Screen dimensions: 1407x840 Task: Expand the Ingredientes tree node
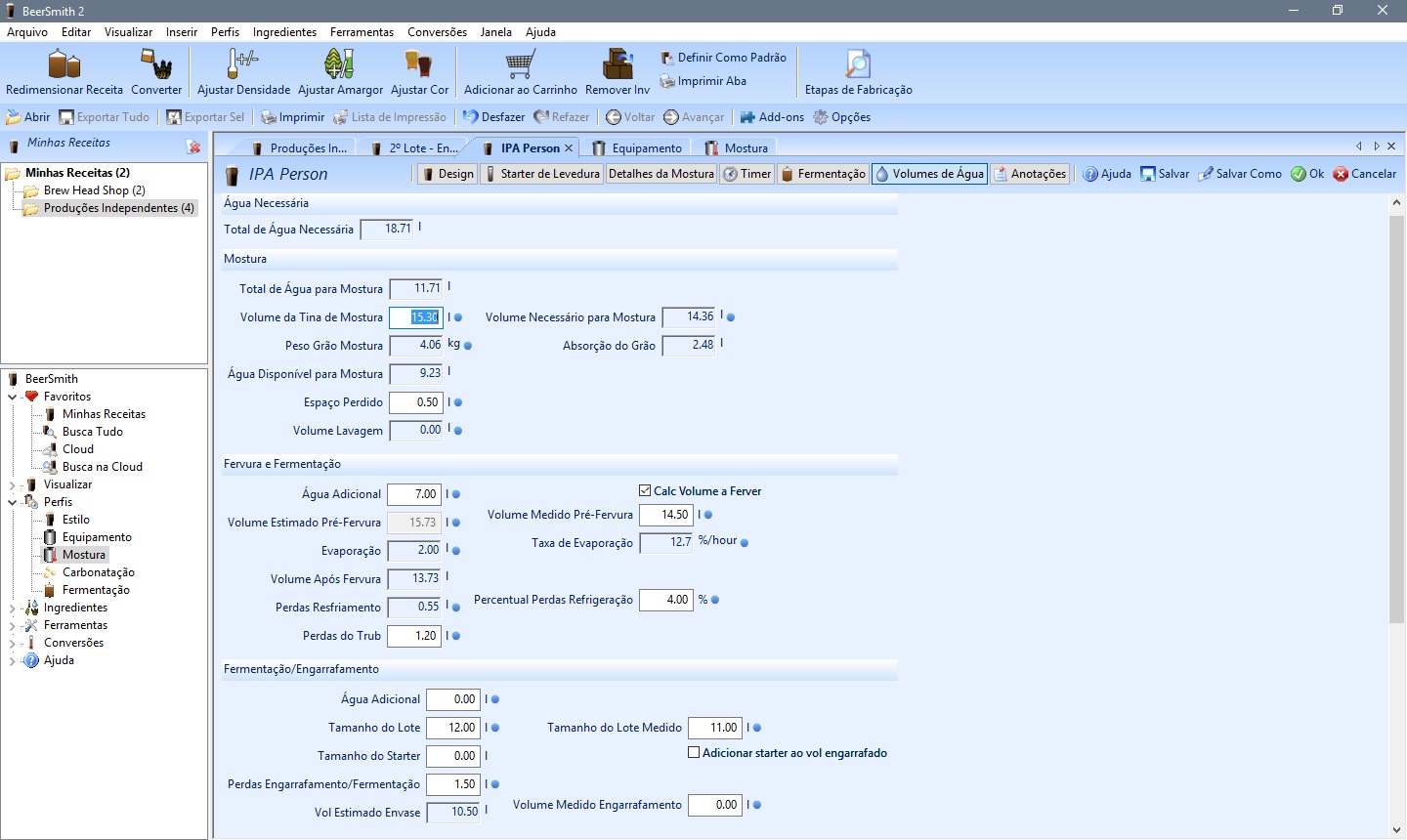tap(13, 608)
